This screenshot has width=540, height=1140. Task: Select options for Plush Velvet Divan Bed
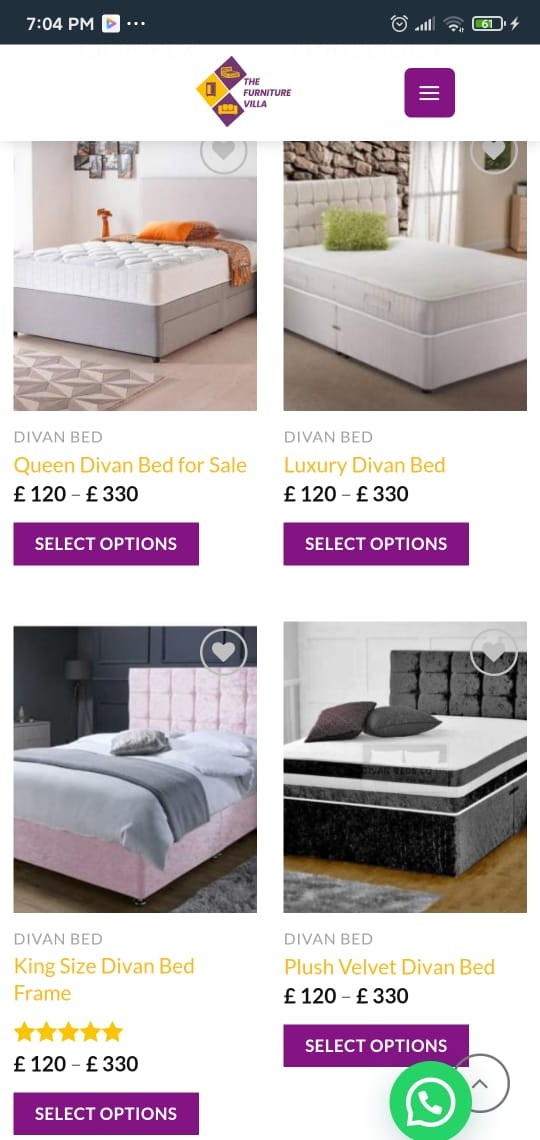pos(376,1045)
